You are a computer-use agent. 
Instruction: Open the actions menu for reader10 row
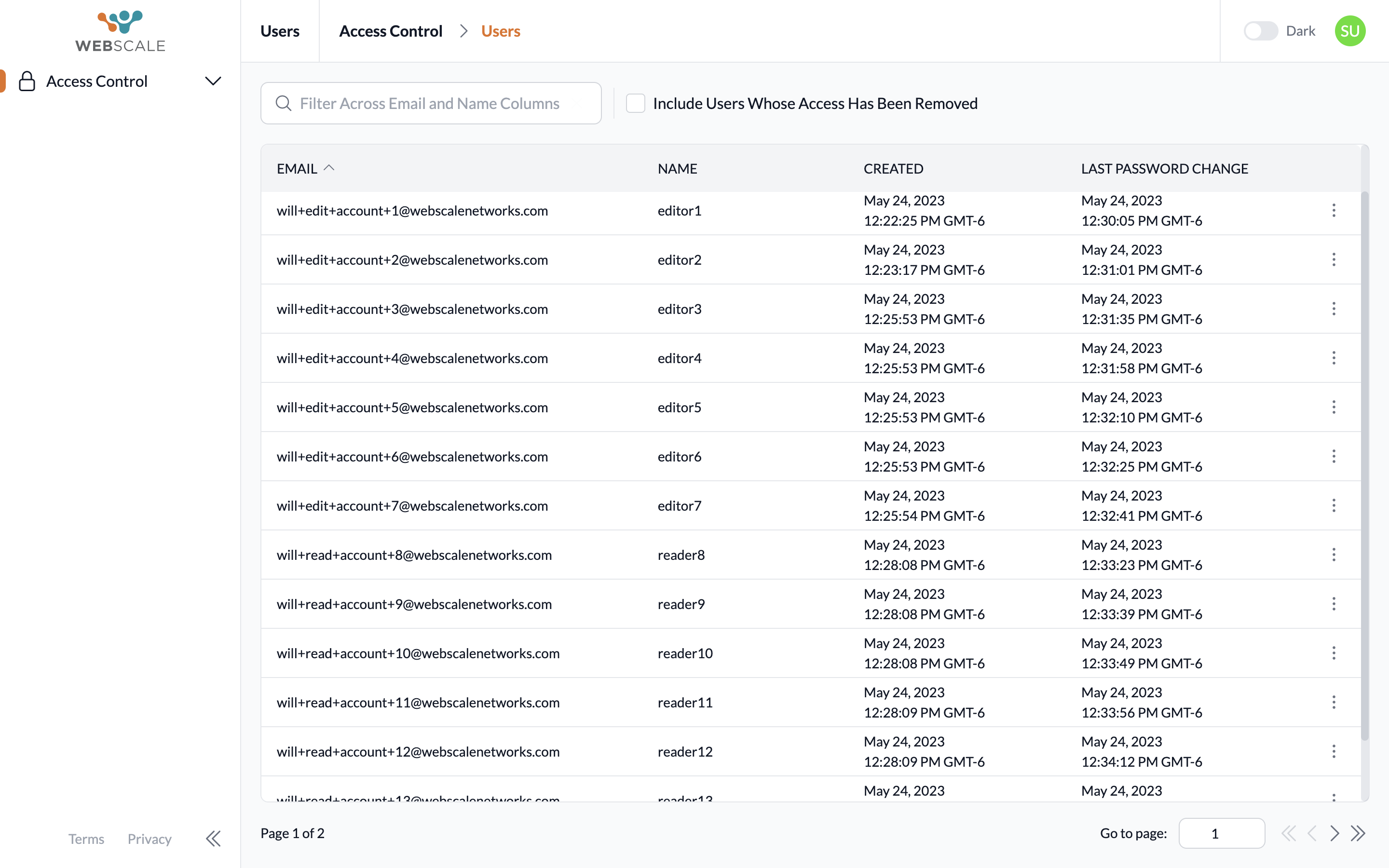(1334, 653)
